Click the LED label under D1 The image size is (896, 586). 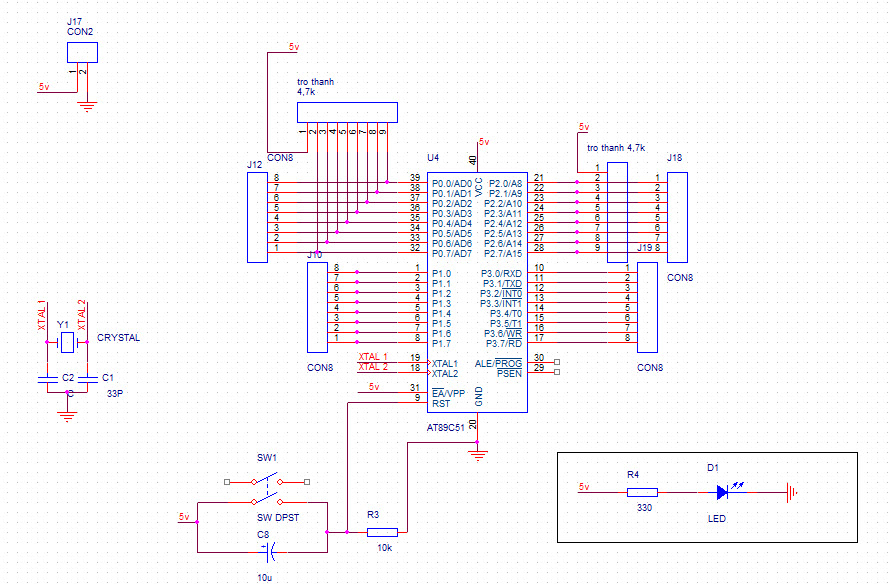[x=717, y=519]
